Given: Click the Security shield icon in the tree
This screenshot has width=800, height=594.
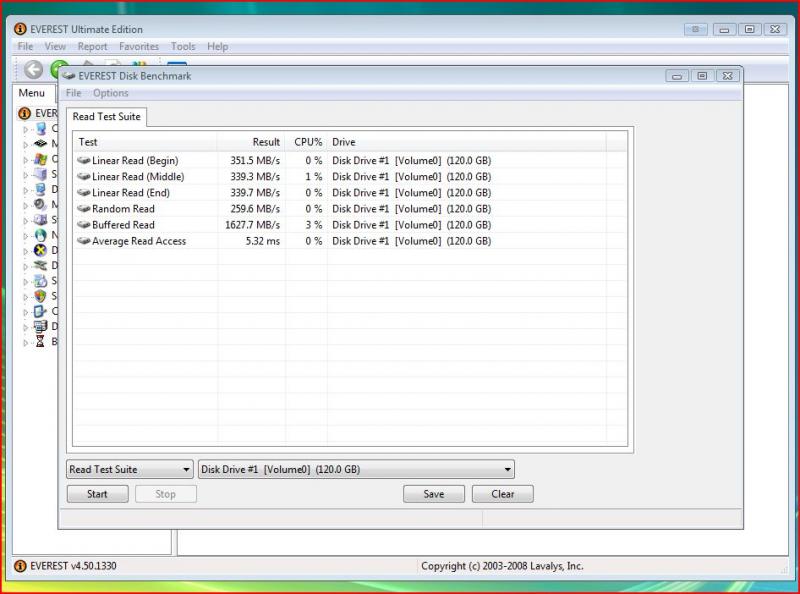Looking at the screenshot, I should pyautogui.click(x=41, y=296).
